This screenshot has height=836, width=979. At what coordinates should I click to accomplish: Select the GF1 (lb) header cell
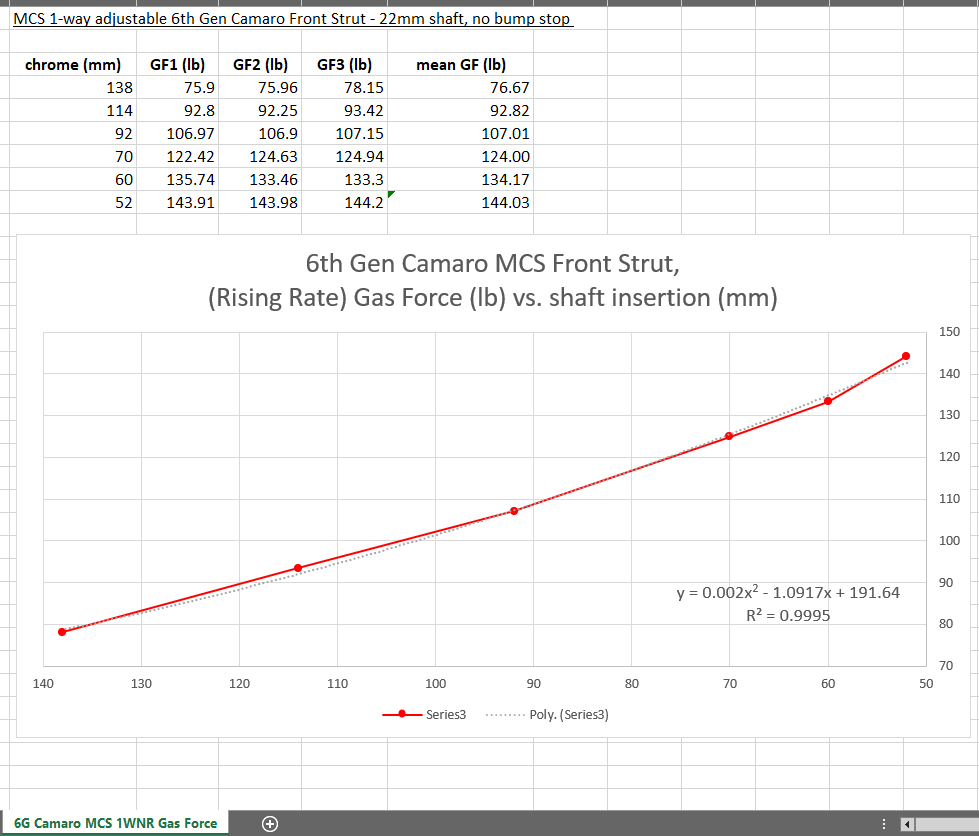coord(177,64)
